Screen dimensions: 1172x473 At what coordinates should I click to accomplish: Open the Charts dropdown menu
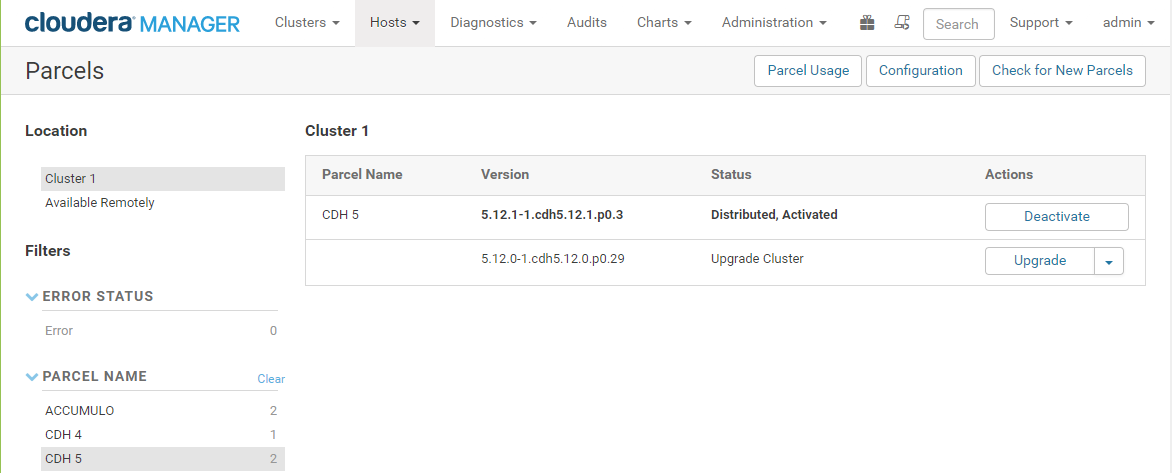(x=664, y=23)
